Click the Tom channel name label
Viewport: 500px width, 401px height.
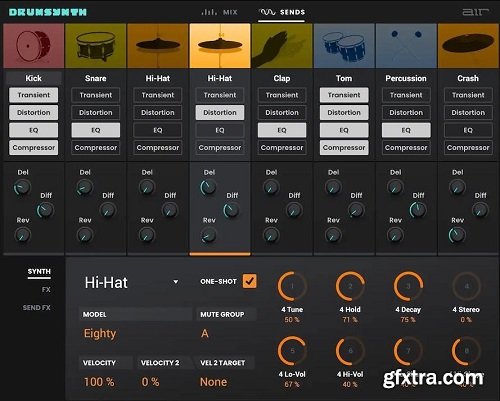point(344,78)
